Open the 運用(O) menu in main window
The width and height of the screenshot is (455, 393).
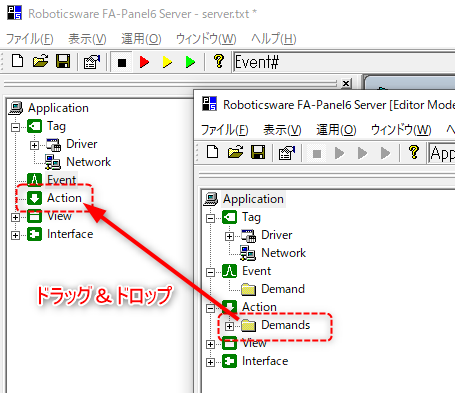pyautogui.click(x=141, y=39)
